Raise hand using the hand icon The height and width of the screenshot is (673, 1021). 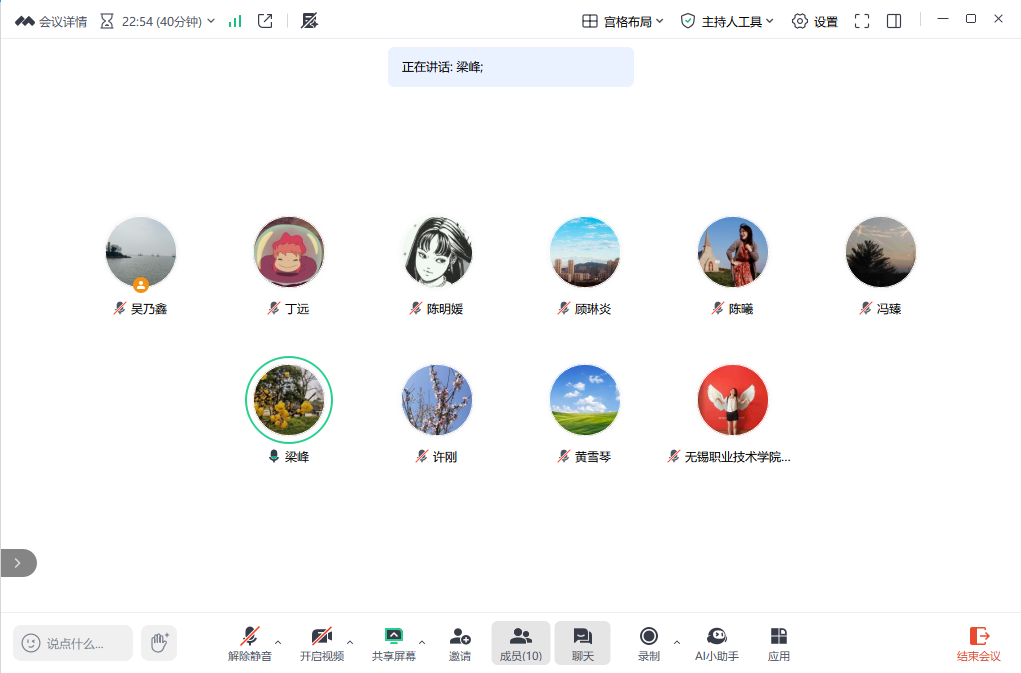click(159, 643)
